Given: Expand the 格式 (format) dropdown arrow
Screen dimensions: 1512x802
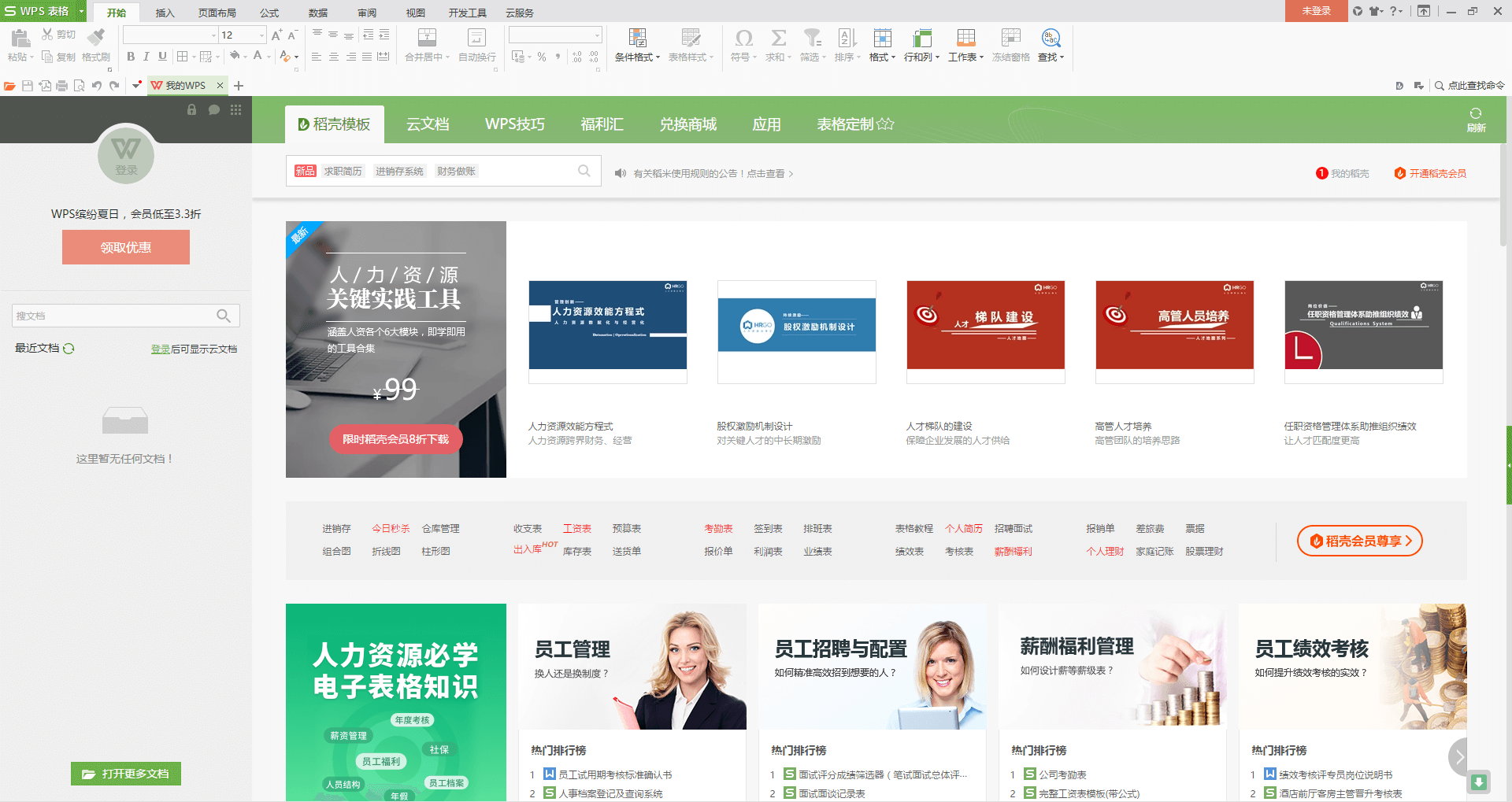Looking at the screenshot, I should pos(892,57).
